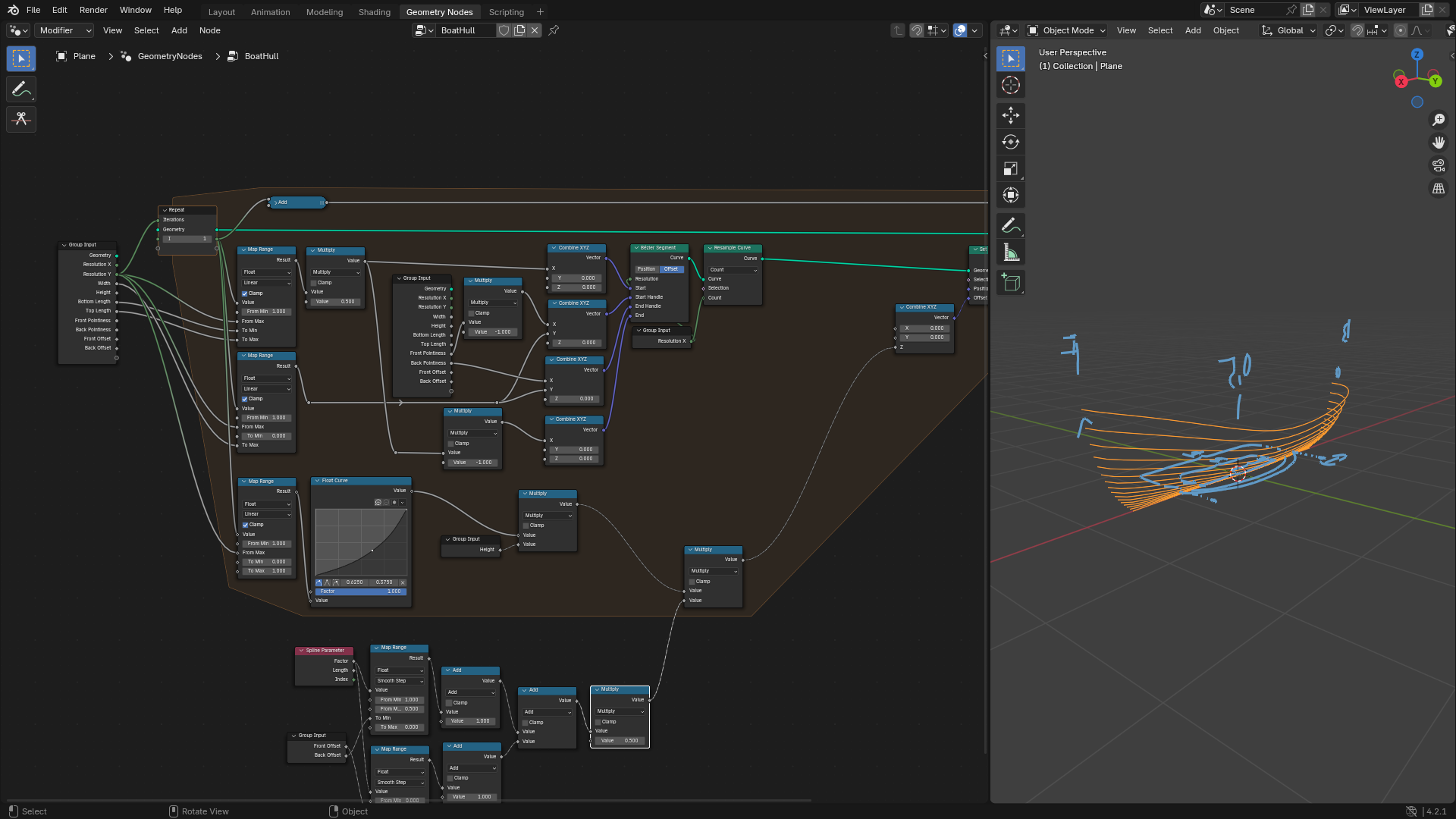Toggle camera view with camera icon
The width and height of the screenshot is (1456, 819).
pos(1438,165)
